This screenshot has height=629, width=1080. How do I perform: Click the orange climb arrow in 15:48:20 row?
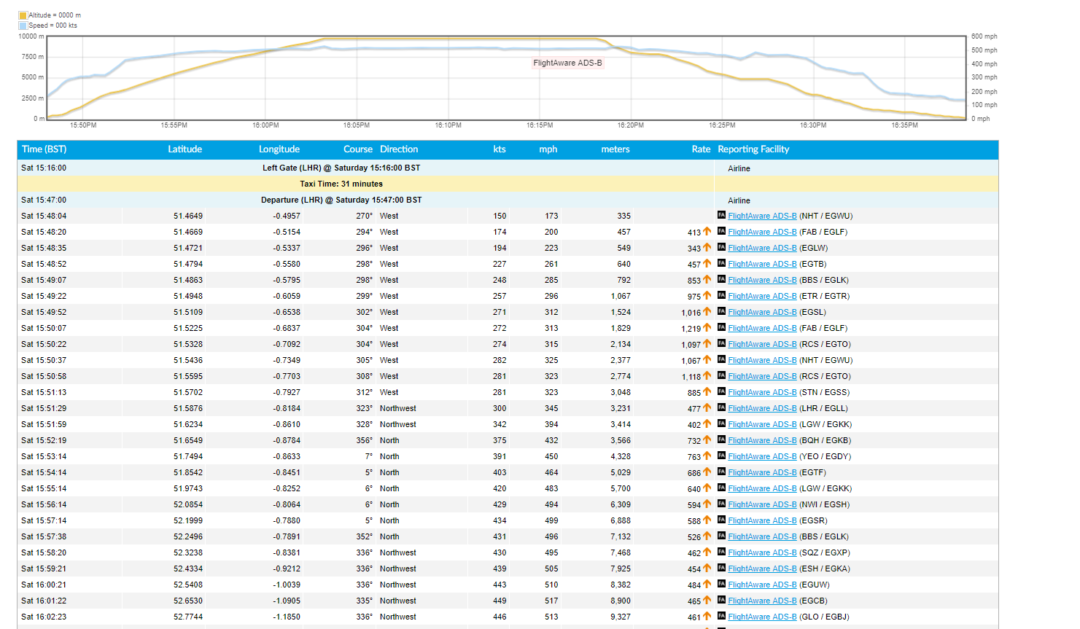[x=707, y=232]
